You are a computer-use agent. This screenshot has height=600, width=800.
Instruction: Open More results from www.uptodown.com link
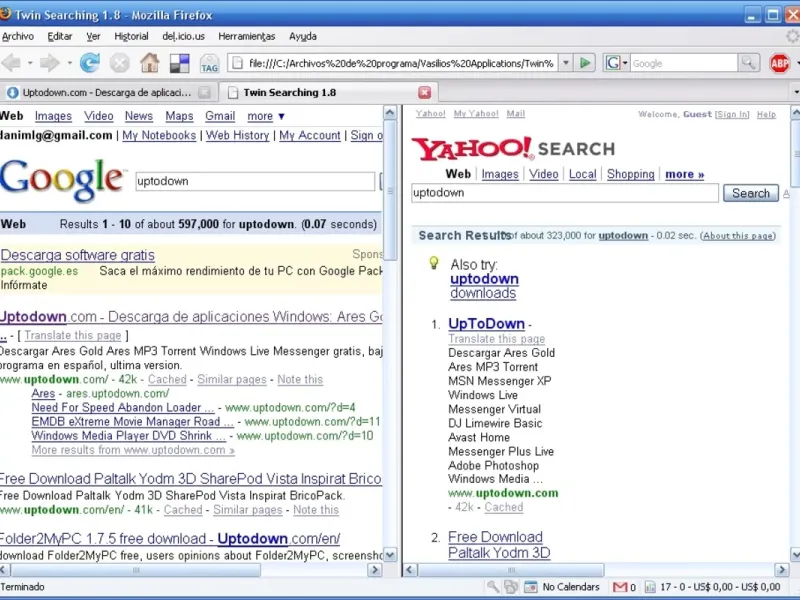[133, 451]
